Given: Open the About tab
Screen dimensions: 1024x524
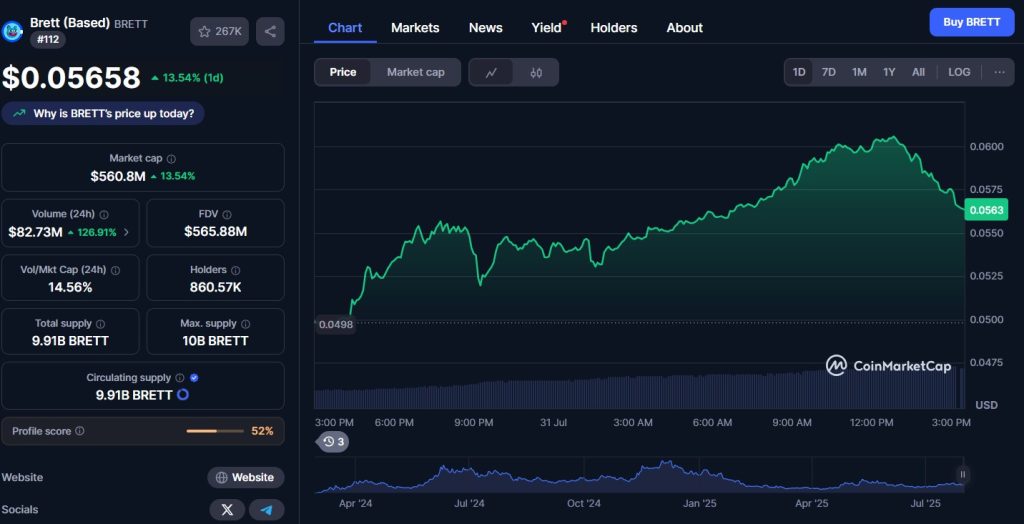Looking at the screenshot, I should (x=684, y=28).
